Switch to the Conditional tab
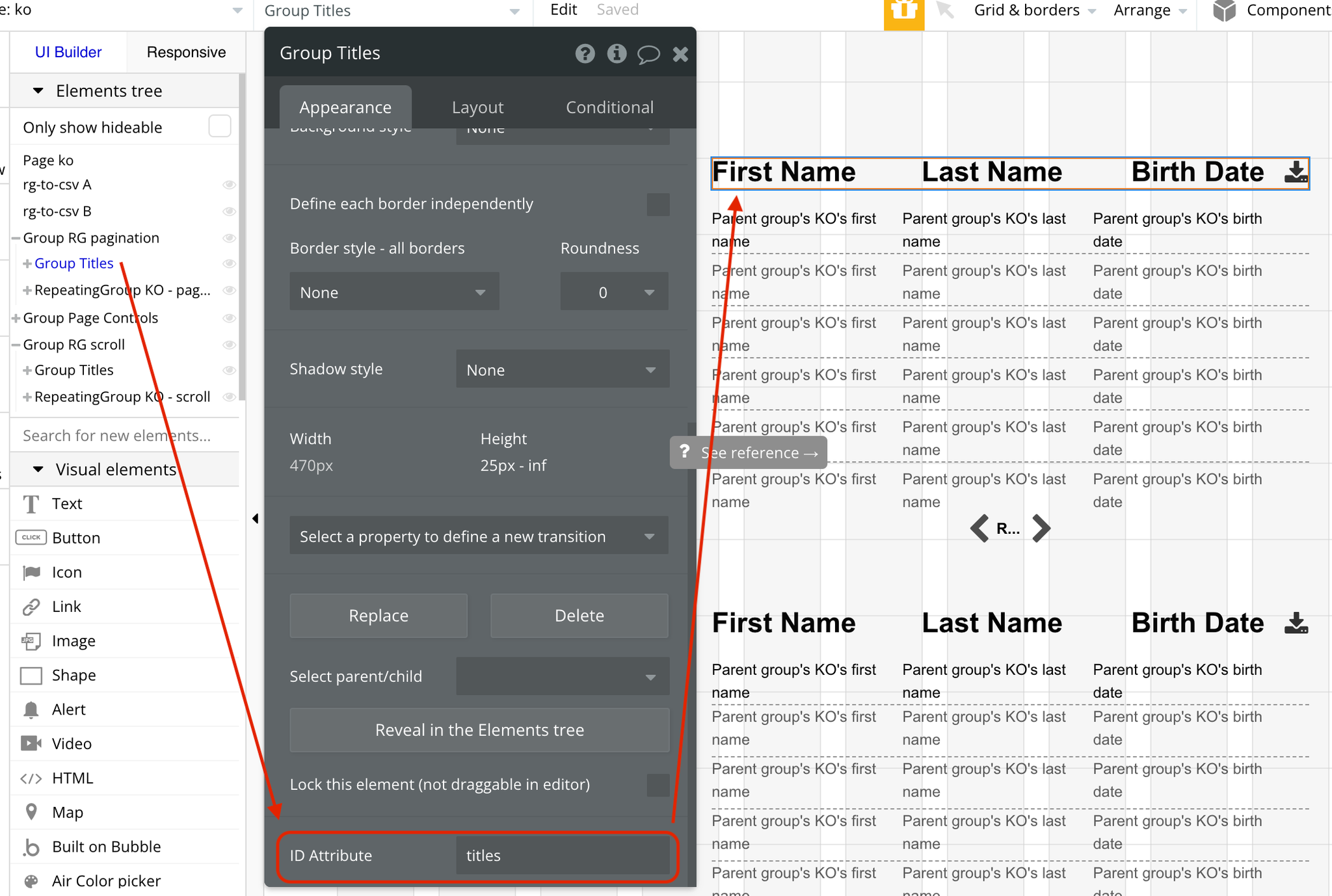The height and width of the screenshot is (896, 1332). pos(608,107)
